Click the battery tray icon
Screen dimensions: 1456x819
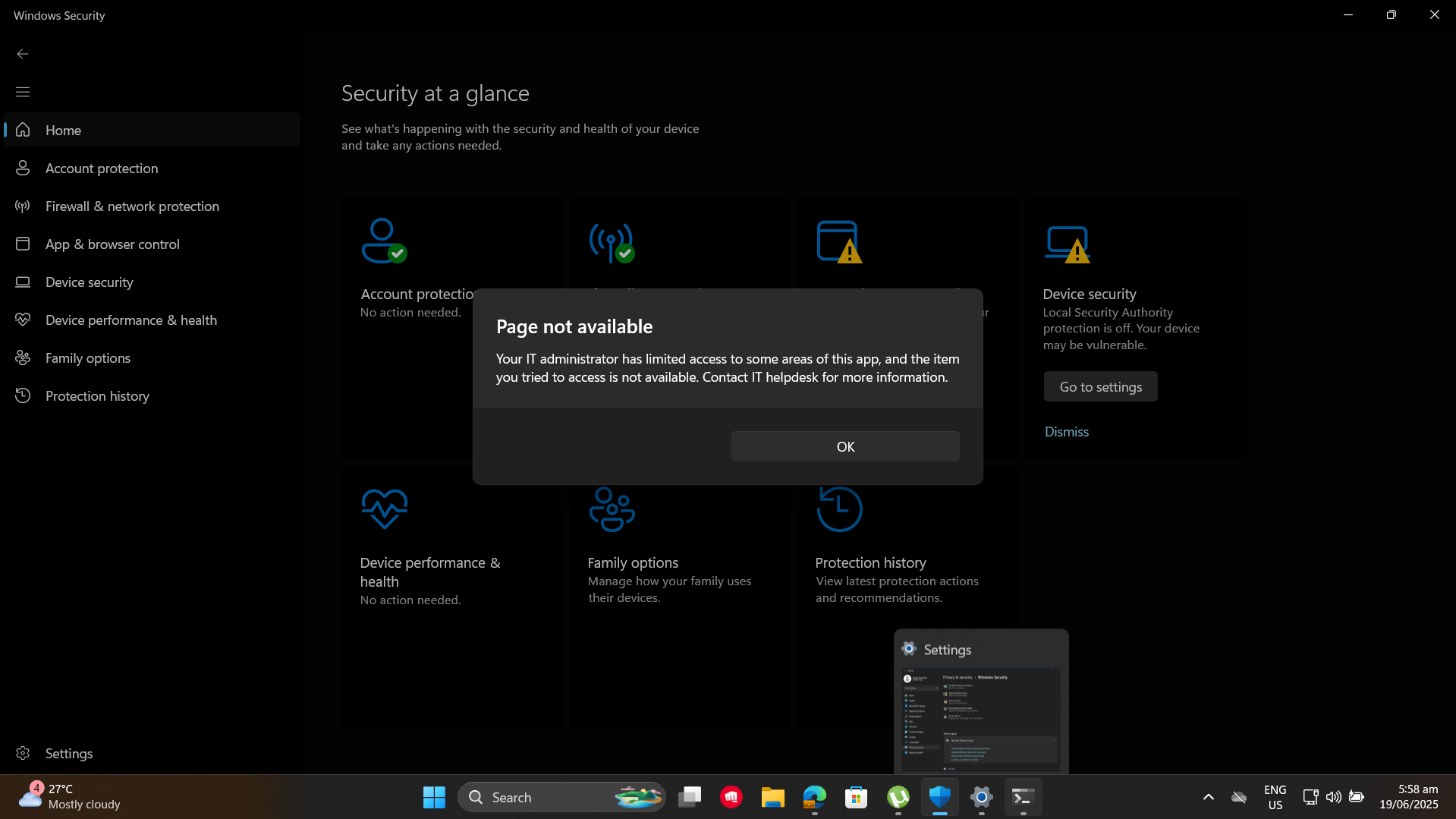pyautogui.click(x=1357, y=797)
